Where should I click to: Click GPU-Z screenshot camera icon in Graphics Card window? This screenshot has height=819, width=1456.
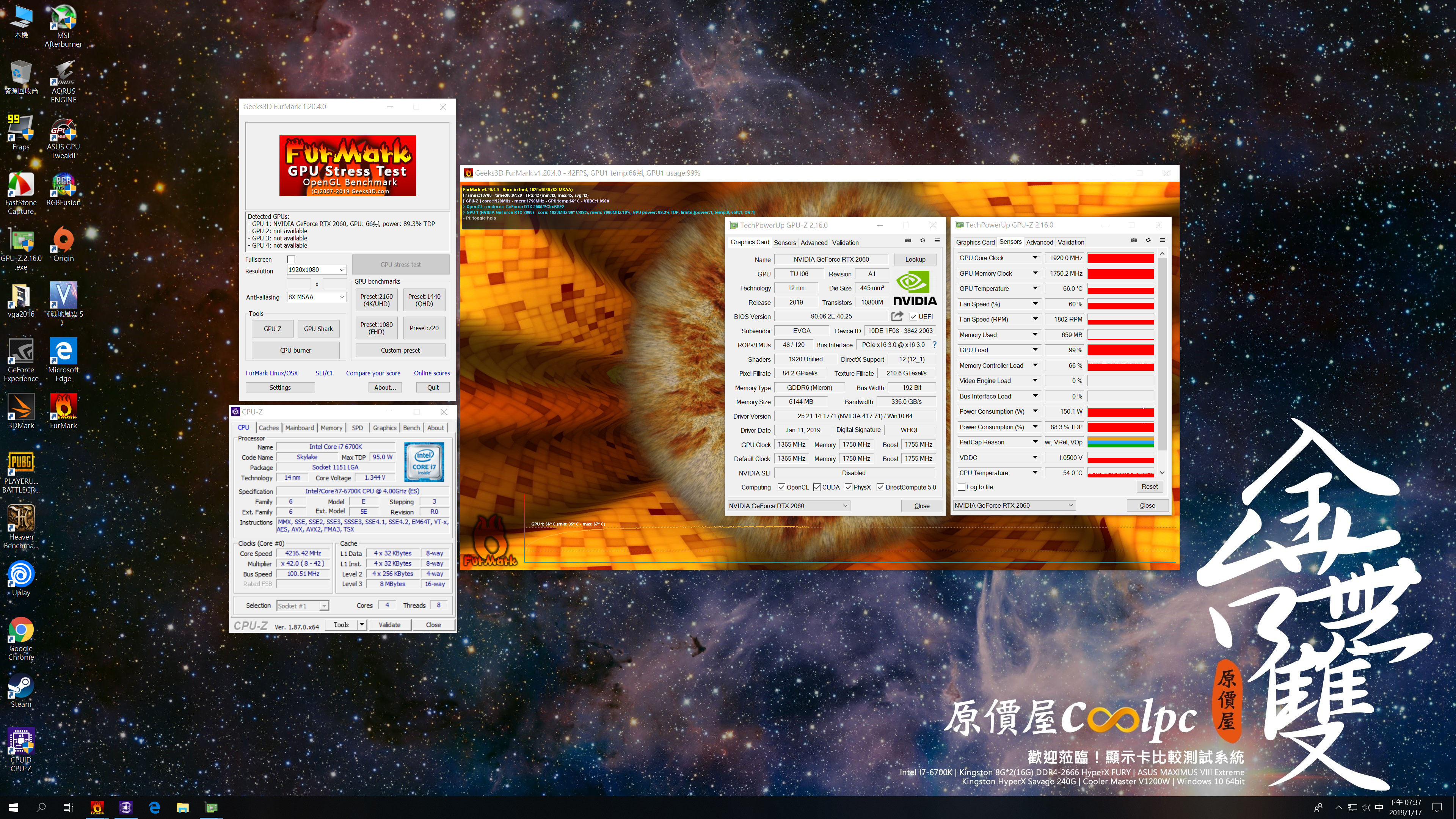(908, 241)
